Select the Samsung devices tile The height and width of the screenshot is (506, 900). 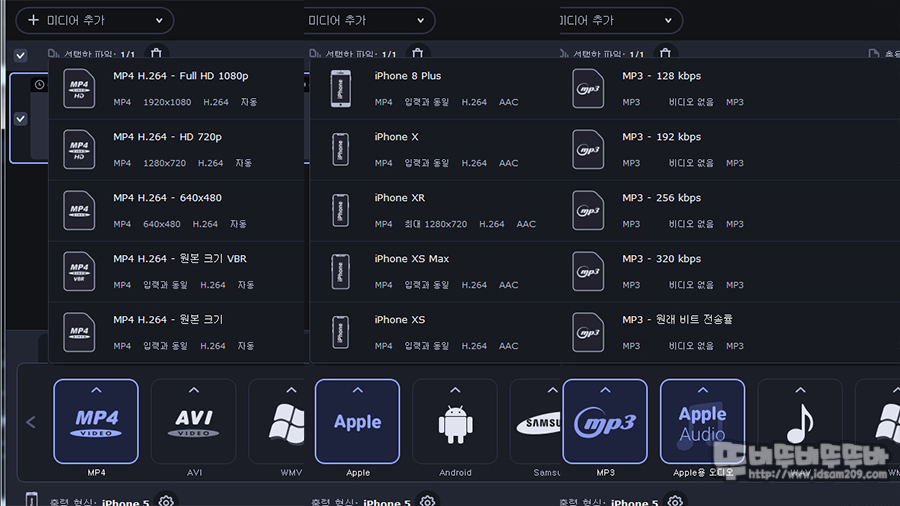click(x=535, y=421)
